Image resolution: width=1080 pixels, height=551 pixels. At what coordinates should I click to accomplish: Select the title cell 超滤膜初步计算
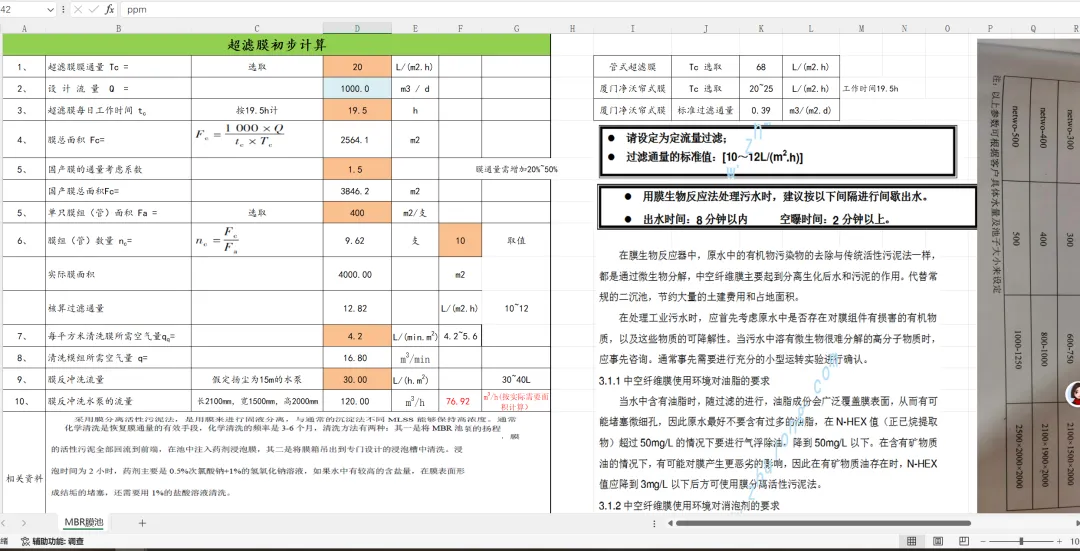pos(276,45)
